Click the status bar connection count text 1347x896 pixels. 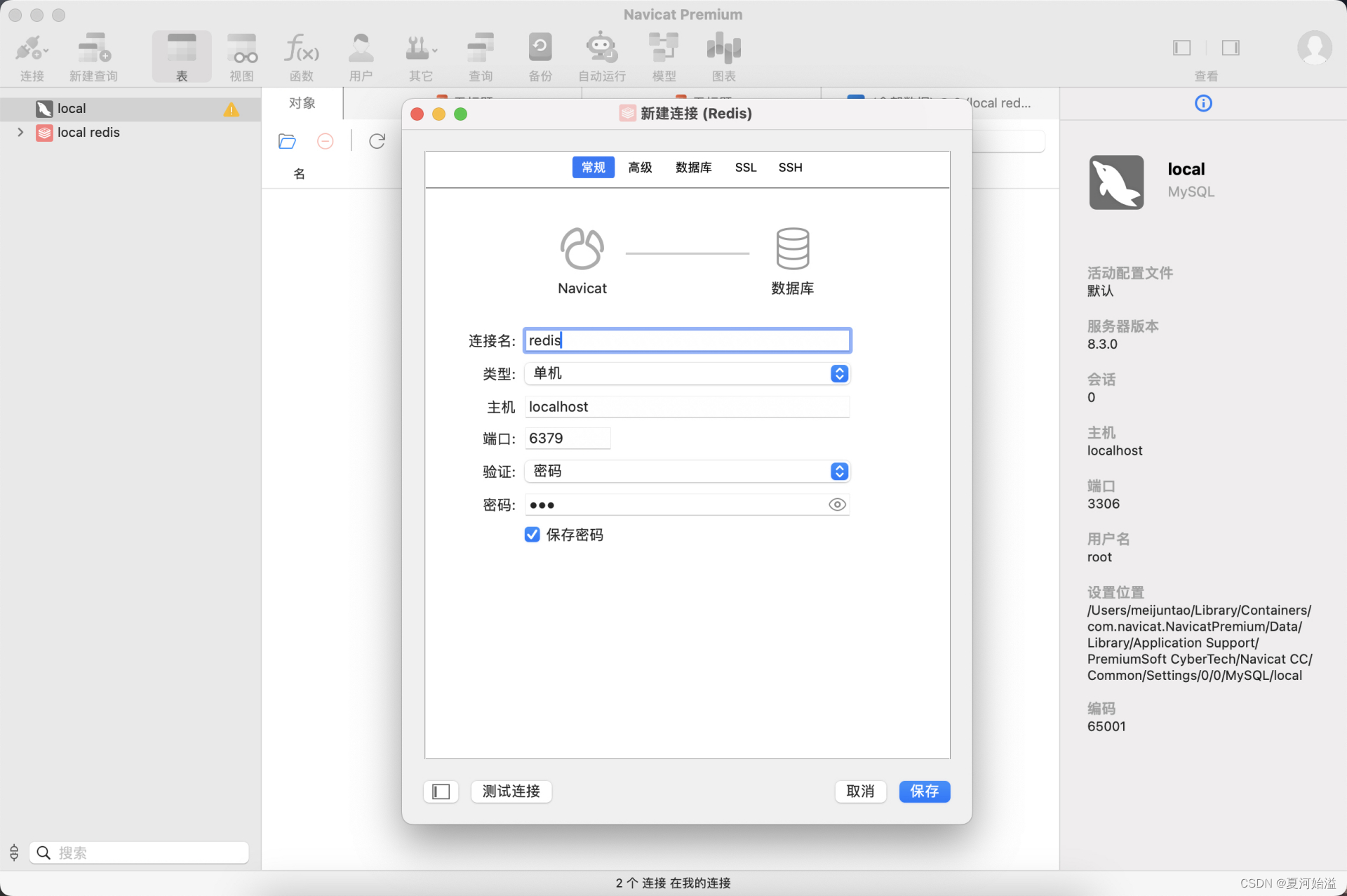[x=673, y=883]
